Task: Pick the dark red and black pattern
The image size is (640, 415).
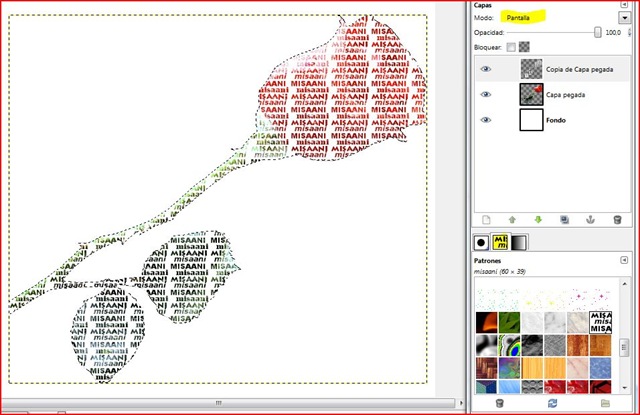Action: tap(601, 387)
